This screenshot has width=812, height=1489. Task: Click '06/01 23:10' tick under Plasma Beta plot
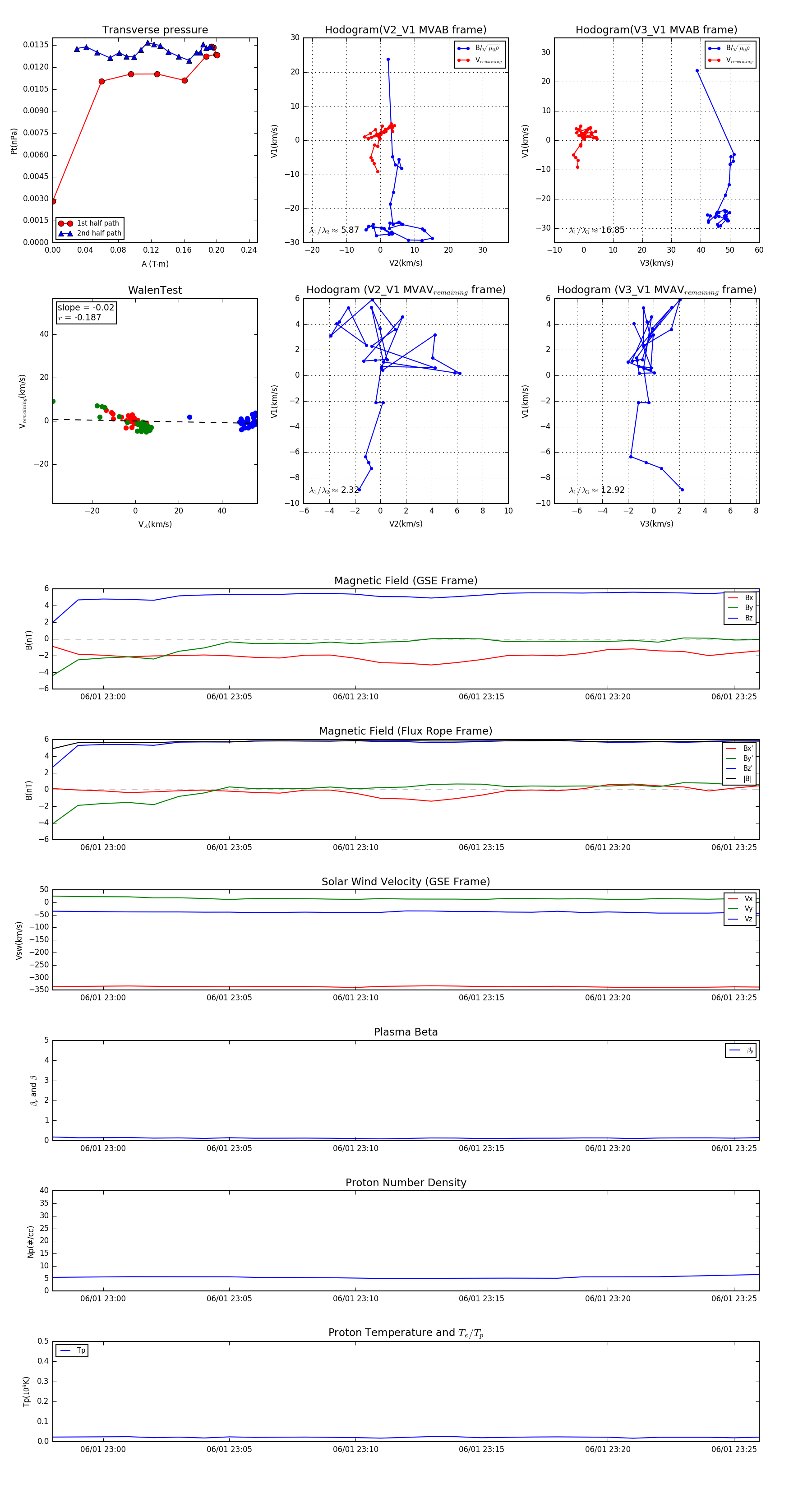pos(355,1148)
